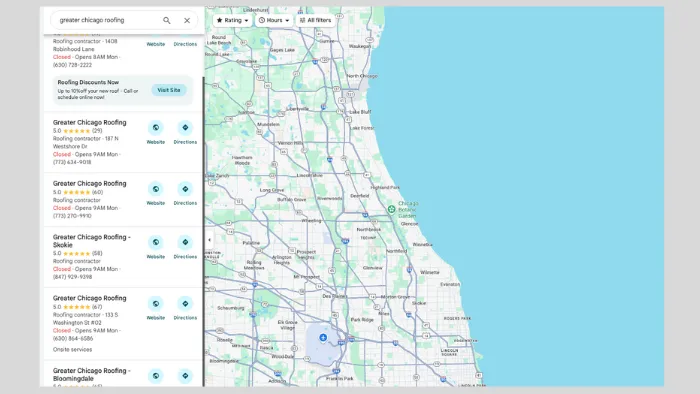Click the Highland Park label on the map
The height and width of the screenshot is (394, 700).
click(x=385, y=187)
